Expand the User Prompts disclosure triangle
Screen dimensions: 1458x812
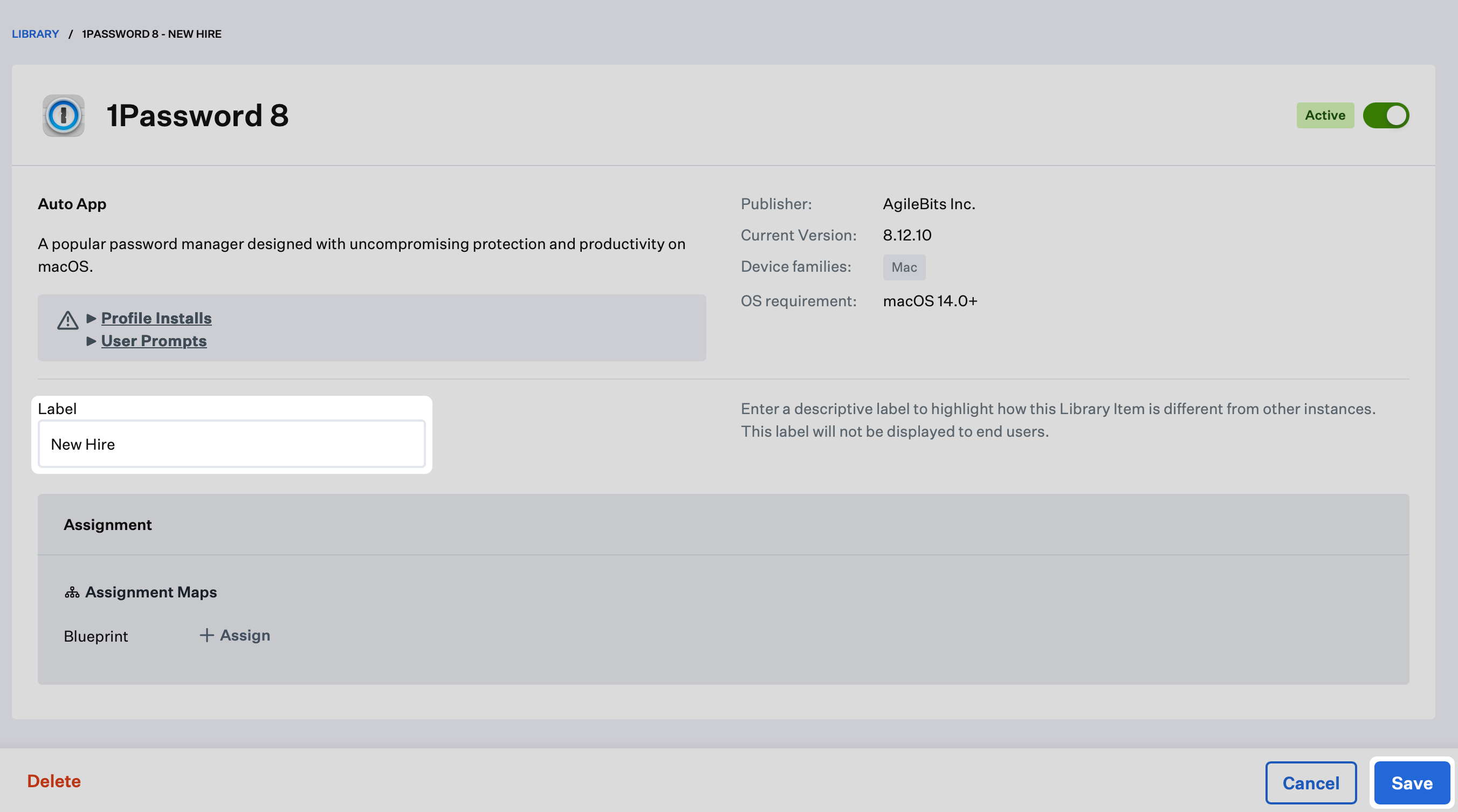[x=91, y=341]
